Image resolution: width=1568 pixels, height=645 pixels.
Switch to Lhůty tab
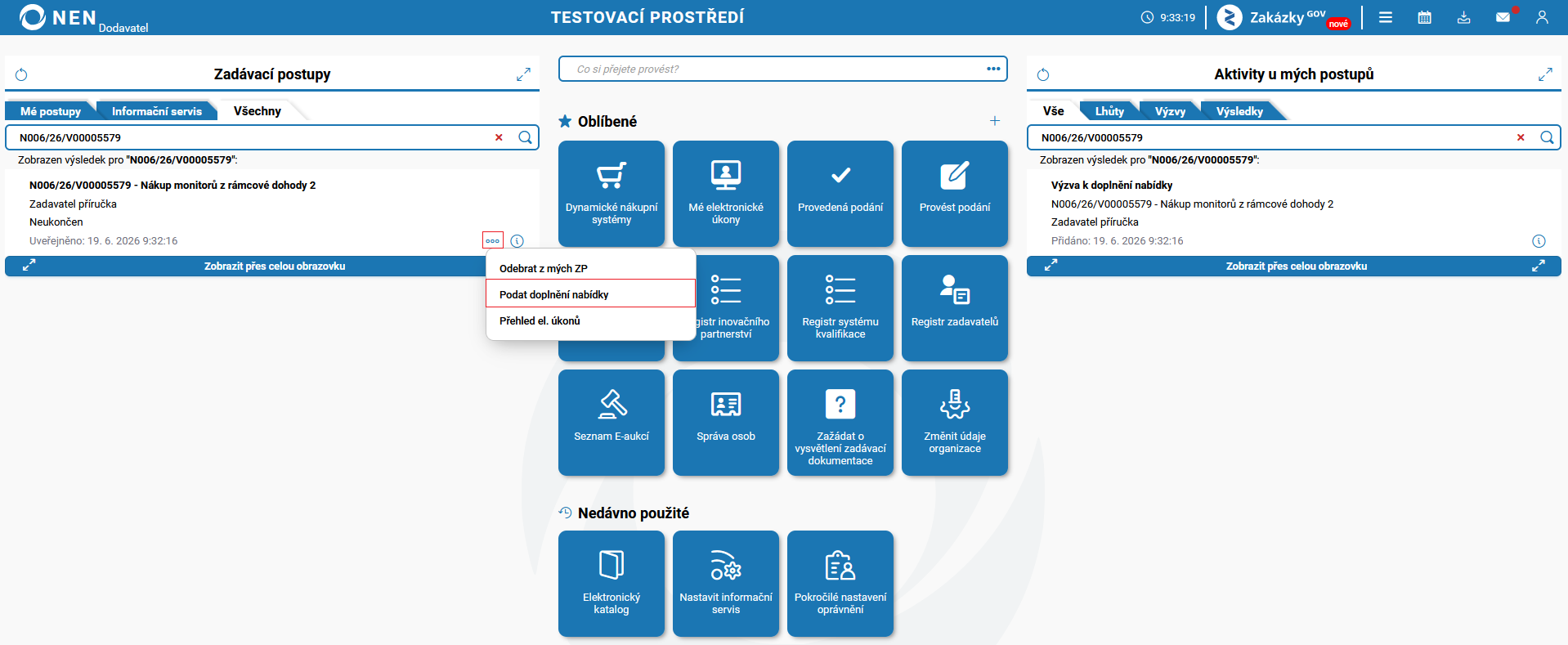tap(1109, 111)
